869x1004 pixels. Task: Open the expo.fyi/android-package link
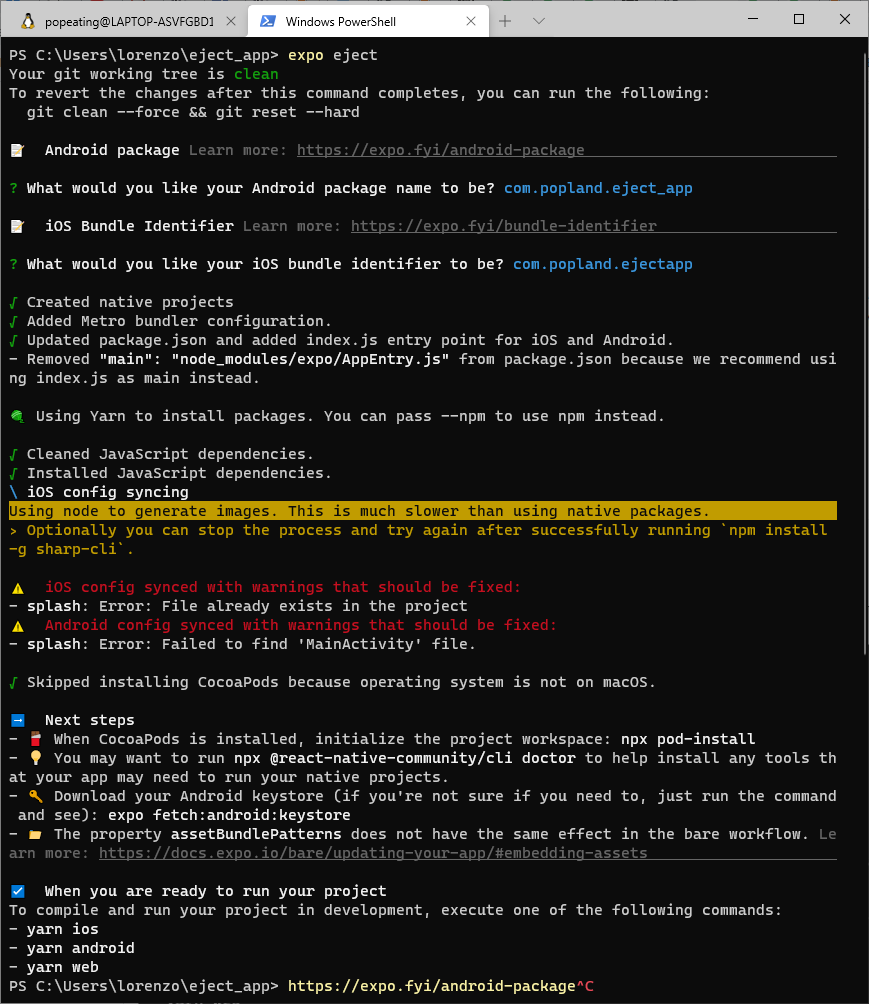(x=441, y=149)
